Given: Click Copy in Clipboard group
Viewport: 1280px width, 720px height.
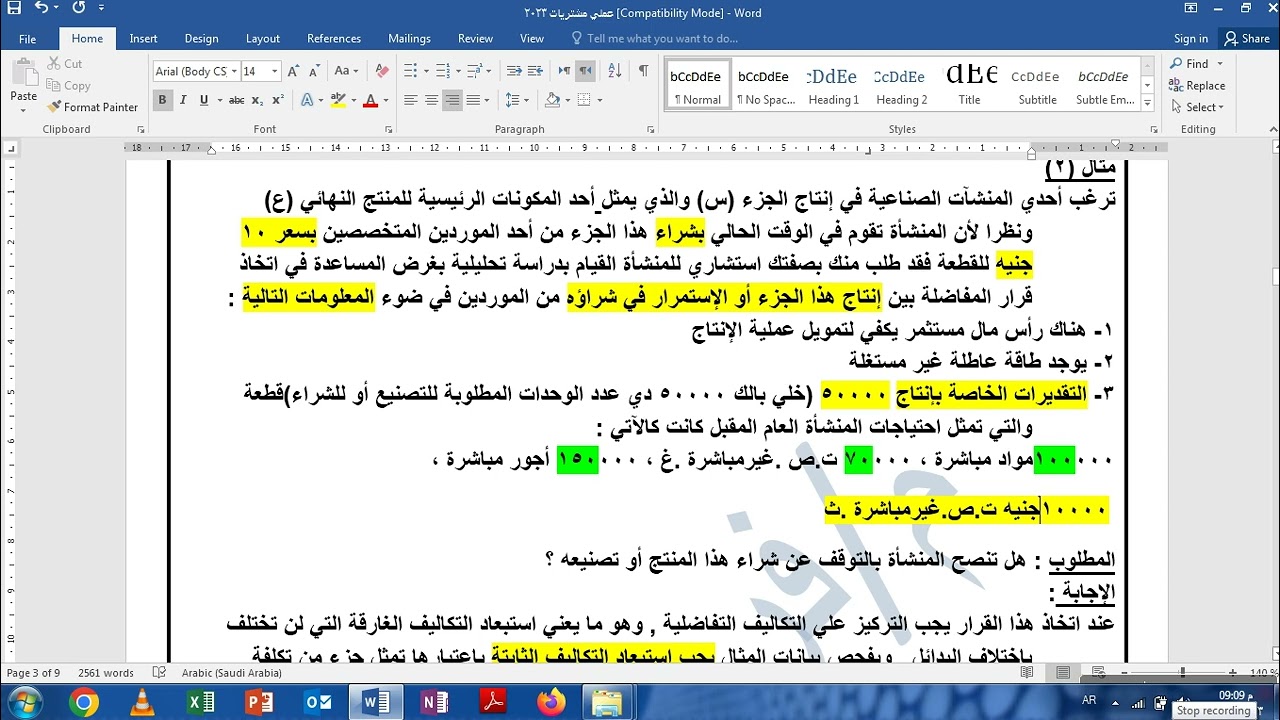Looking at the screenshot, I should coord(68,86).
